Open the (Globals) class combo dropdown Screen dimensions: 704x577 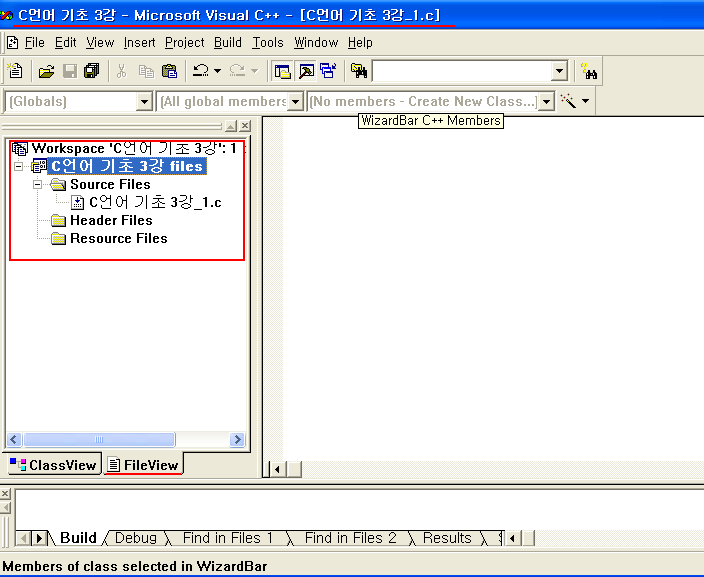pyautogui.click(x=144, y=101)
